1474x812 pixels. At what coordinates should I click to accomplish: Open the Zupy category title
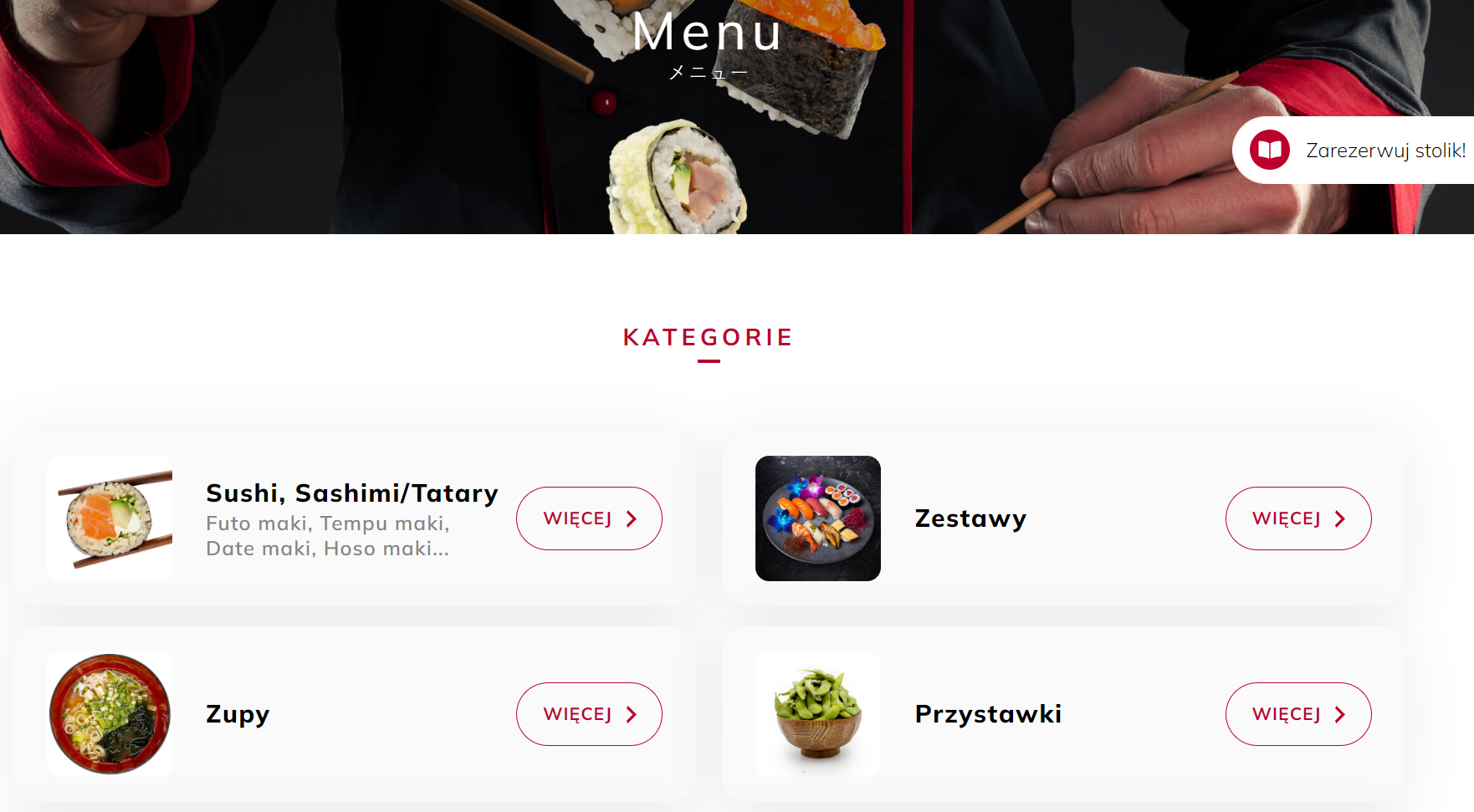[238, 715]
